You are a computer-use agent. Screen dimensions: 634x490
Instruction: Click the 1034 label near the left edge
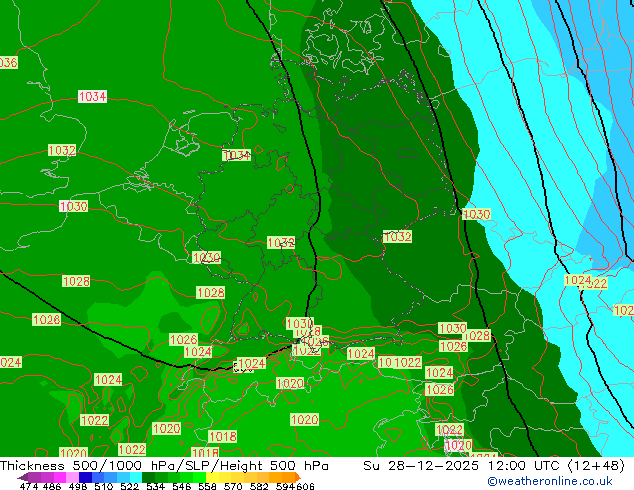93,97
